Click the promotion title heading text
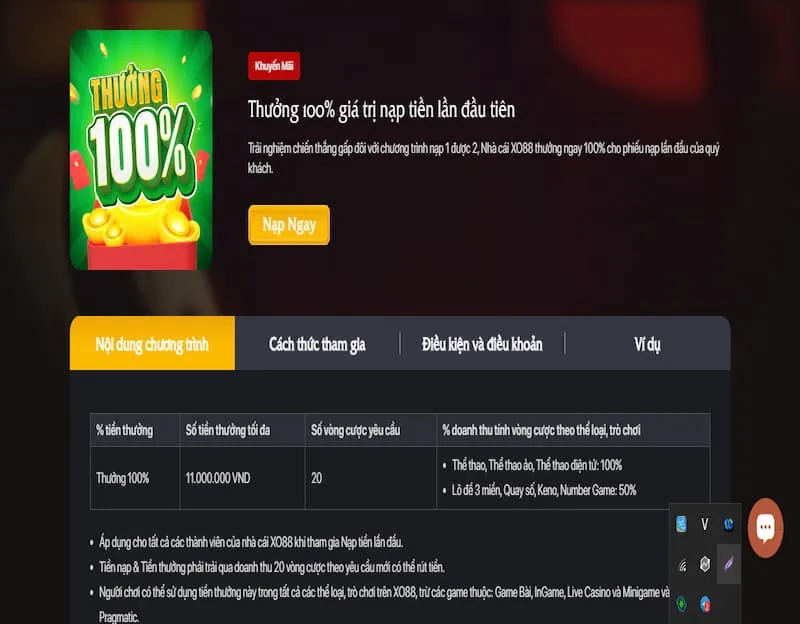Image resolution: width=800 pixels, height=624 pixels. pos(381,110)
